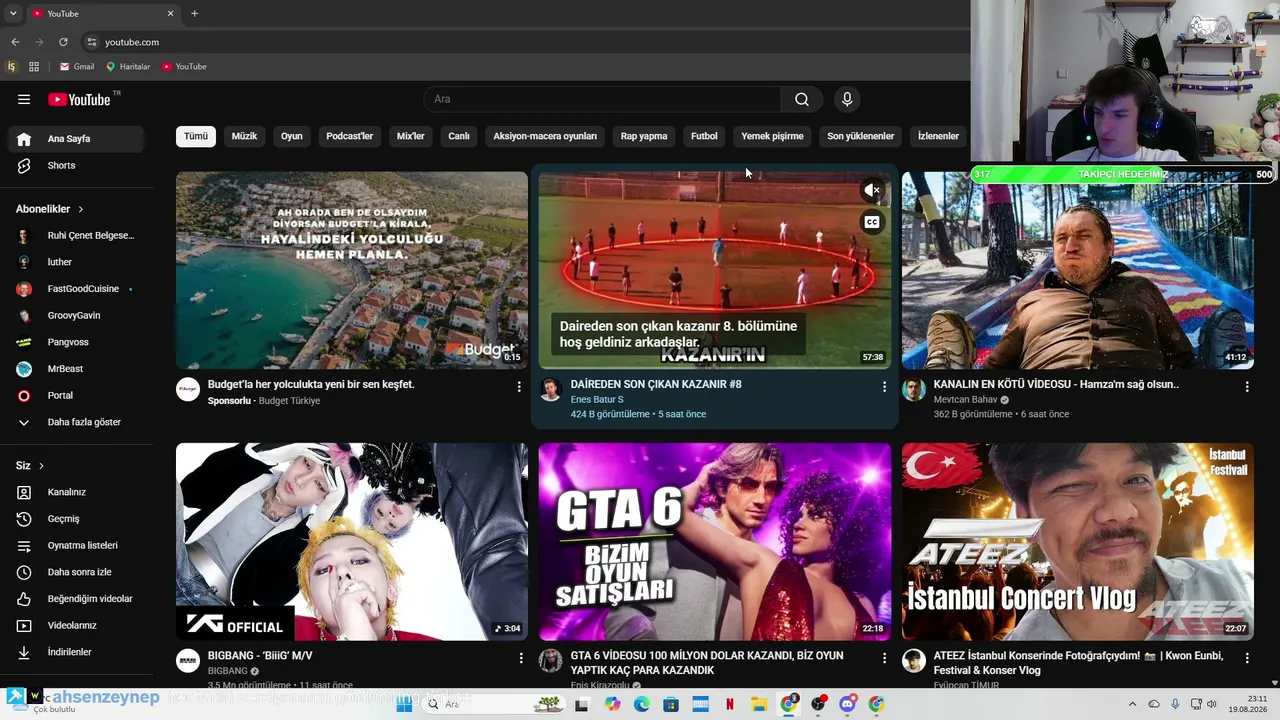The width and height of the screenshot is (1280, 720).
Task: Click Mevtcan Bahav channel avatar
Action: click(x=914, y=390)
